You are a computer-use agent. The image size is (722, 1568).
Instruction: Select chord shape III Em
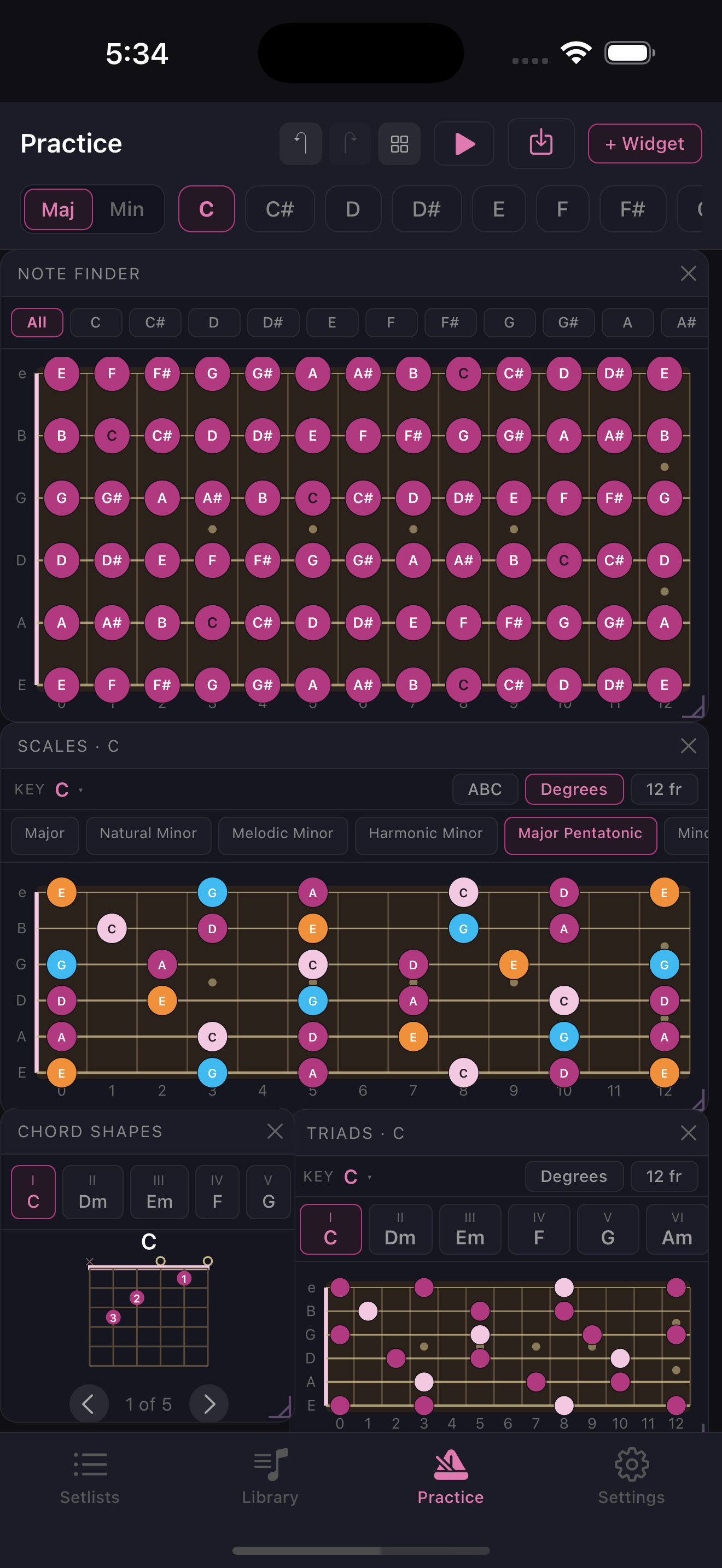160,1192
